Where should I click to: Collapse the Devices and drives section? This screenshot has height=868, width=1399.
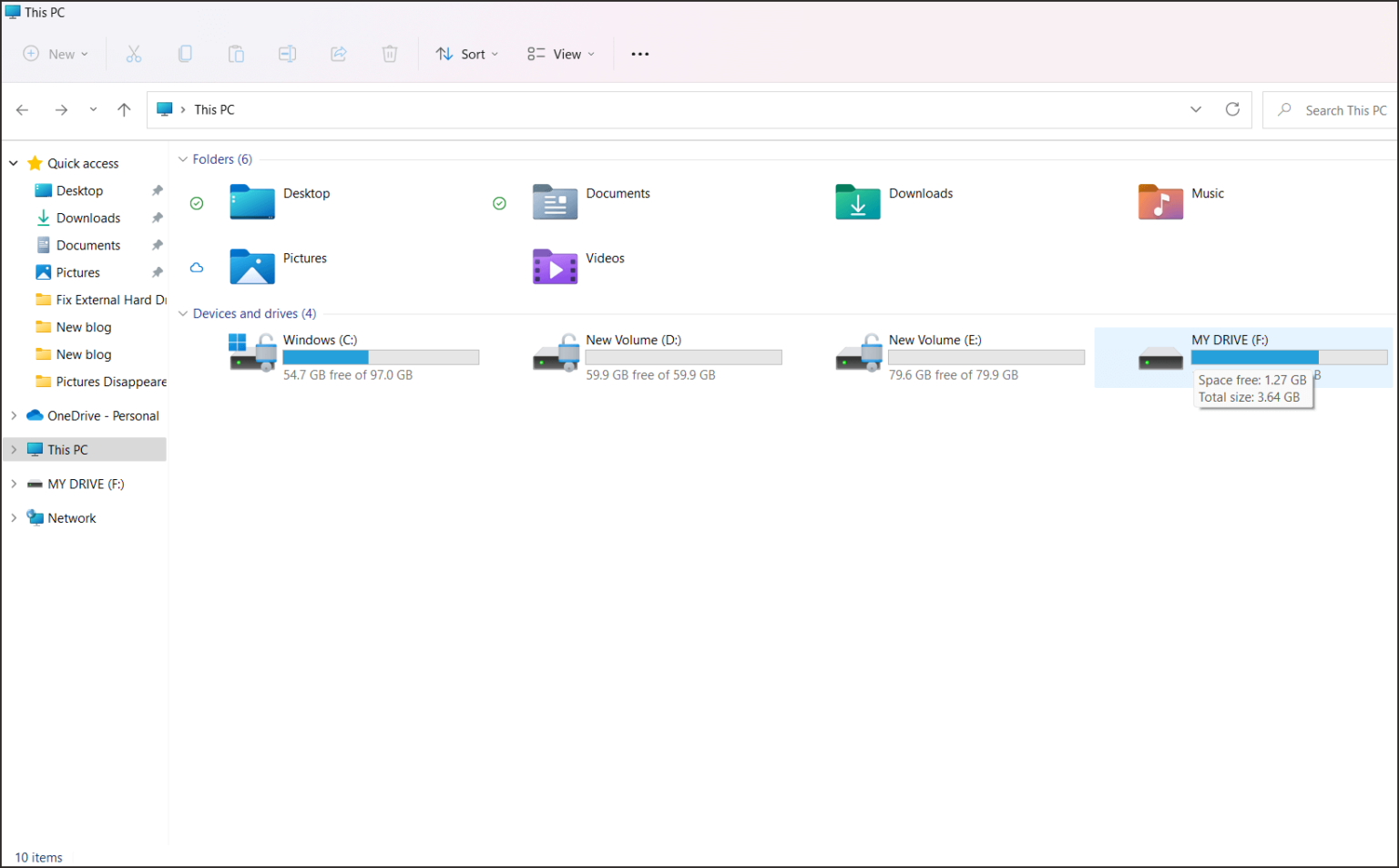point(183,313)
